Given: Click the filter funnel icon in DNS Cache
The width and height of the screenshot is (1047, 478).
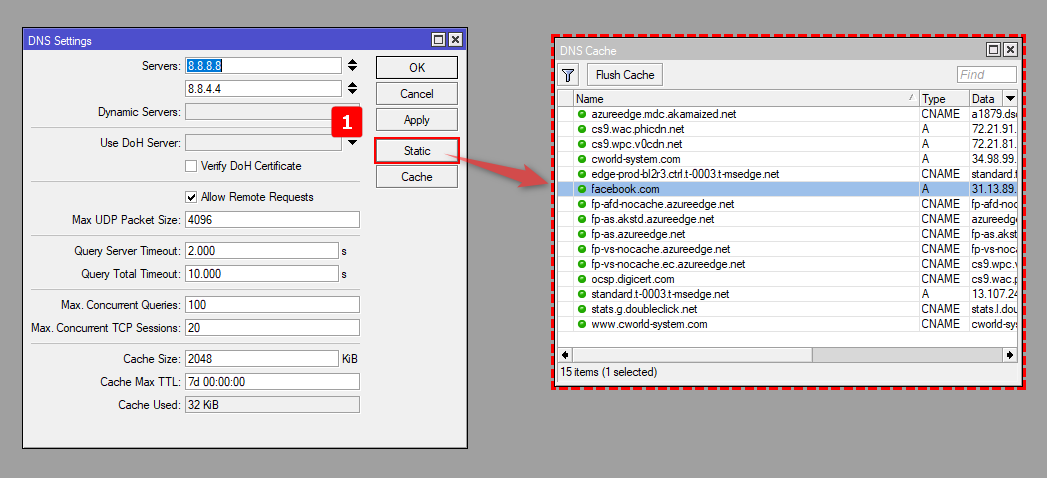Looking at the screenshot, I should pos(568,75).
